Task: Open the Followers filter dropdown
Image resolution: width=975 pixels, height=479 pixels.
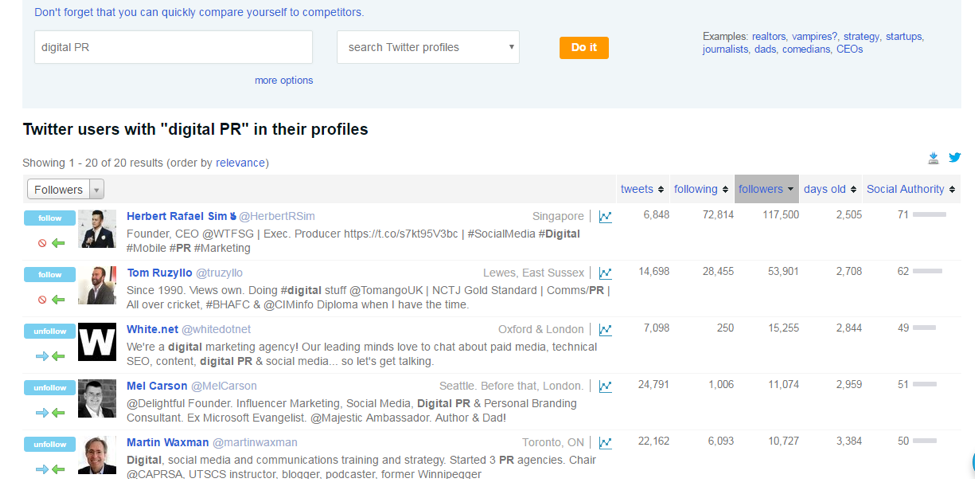Action: coord(65,189)
